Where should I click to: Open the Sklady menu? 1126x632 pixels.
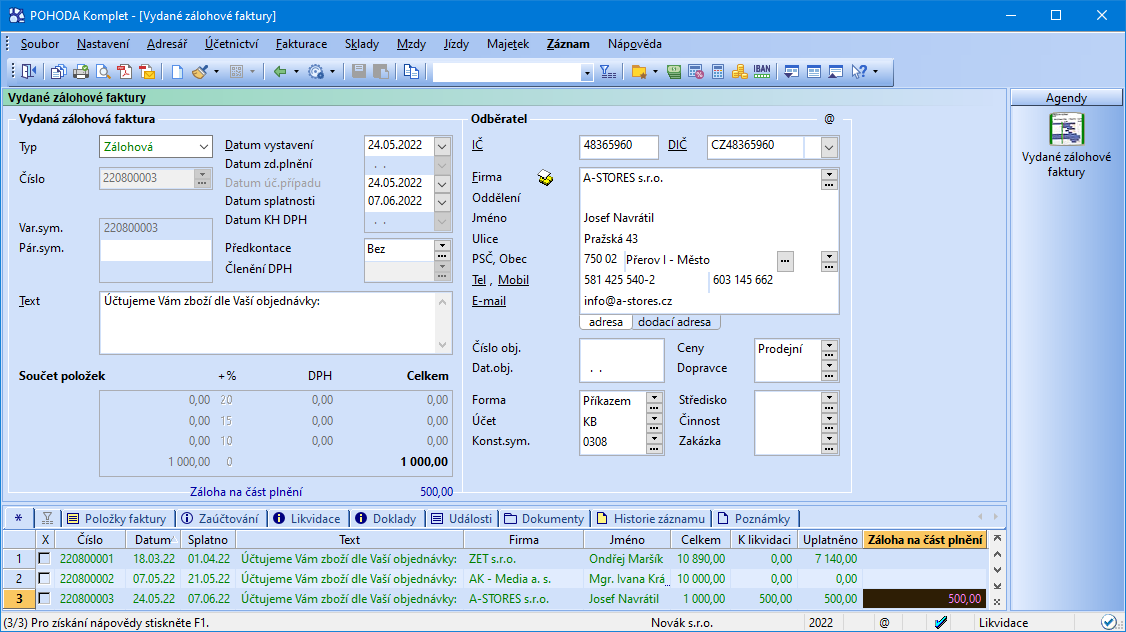click(x=362, y=44)
